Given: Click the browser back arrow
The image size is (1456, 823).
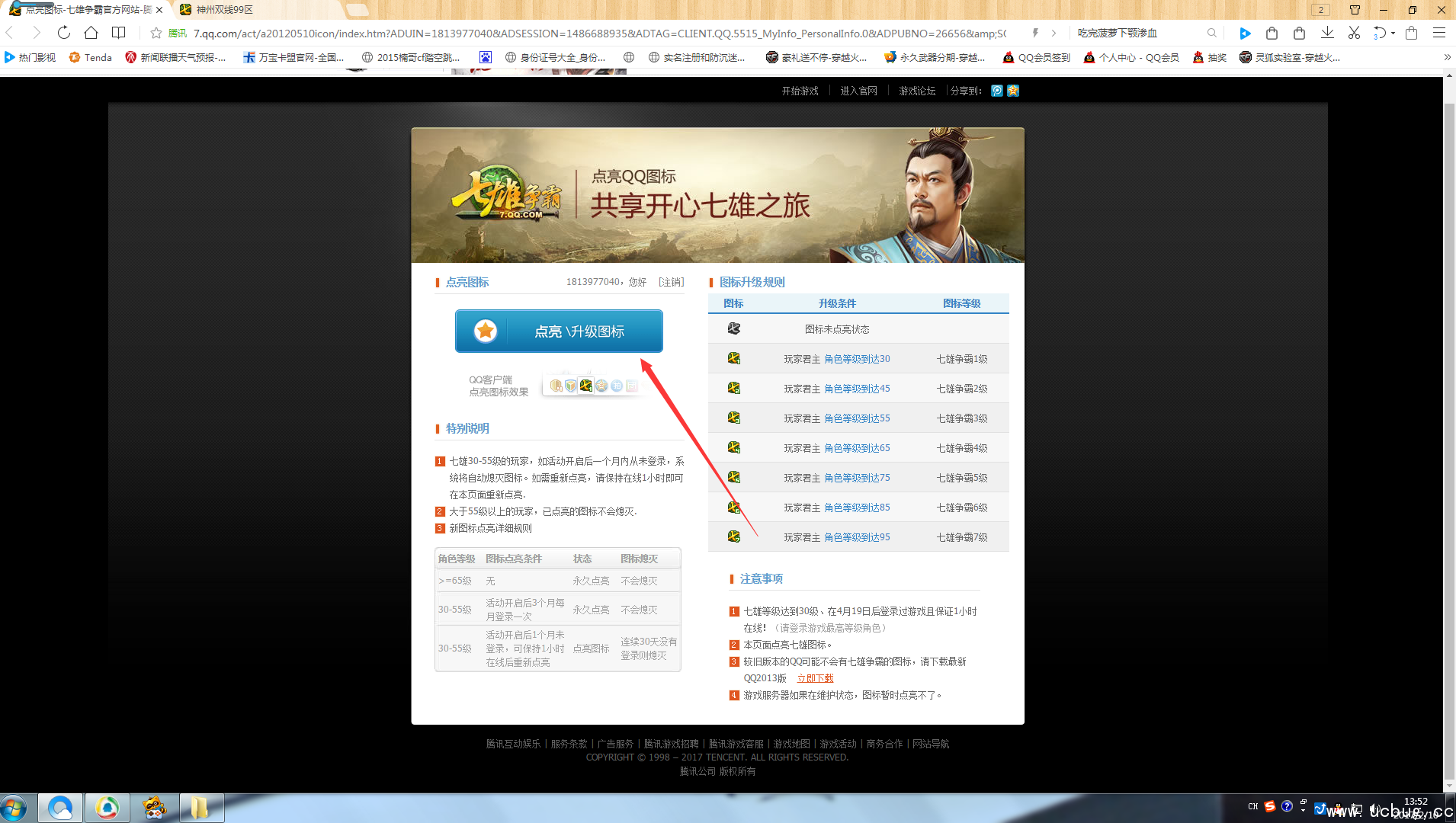Looking at the screenshot, I should pyautogui.click(x=10, y=33).
